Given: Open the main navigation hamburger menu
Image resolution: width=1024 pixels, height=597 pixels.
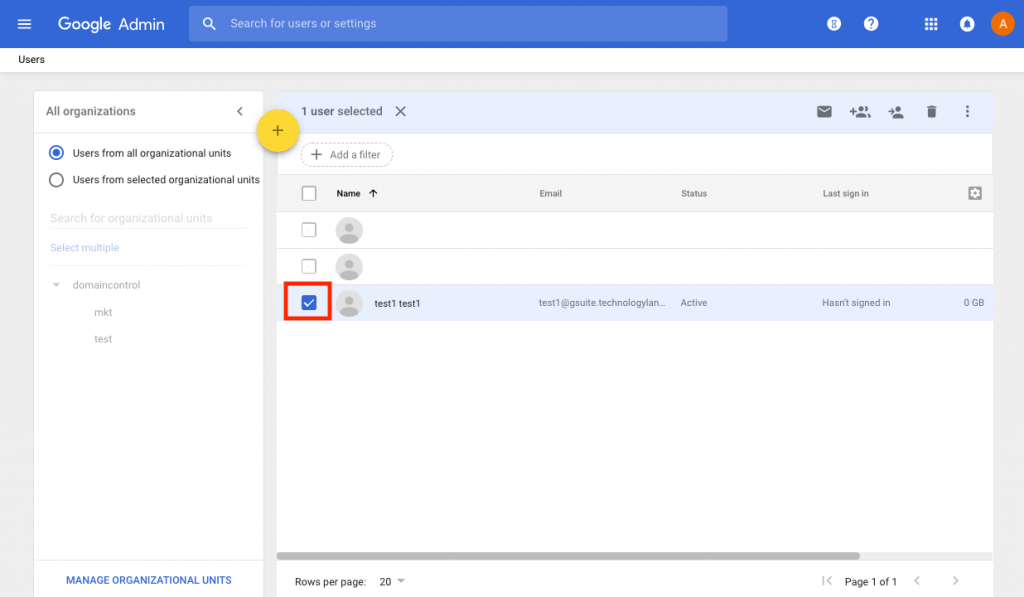Looking at the screenshot, I should point(24,23).
